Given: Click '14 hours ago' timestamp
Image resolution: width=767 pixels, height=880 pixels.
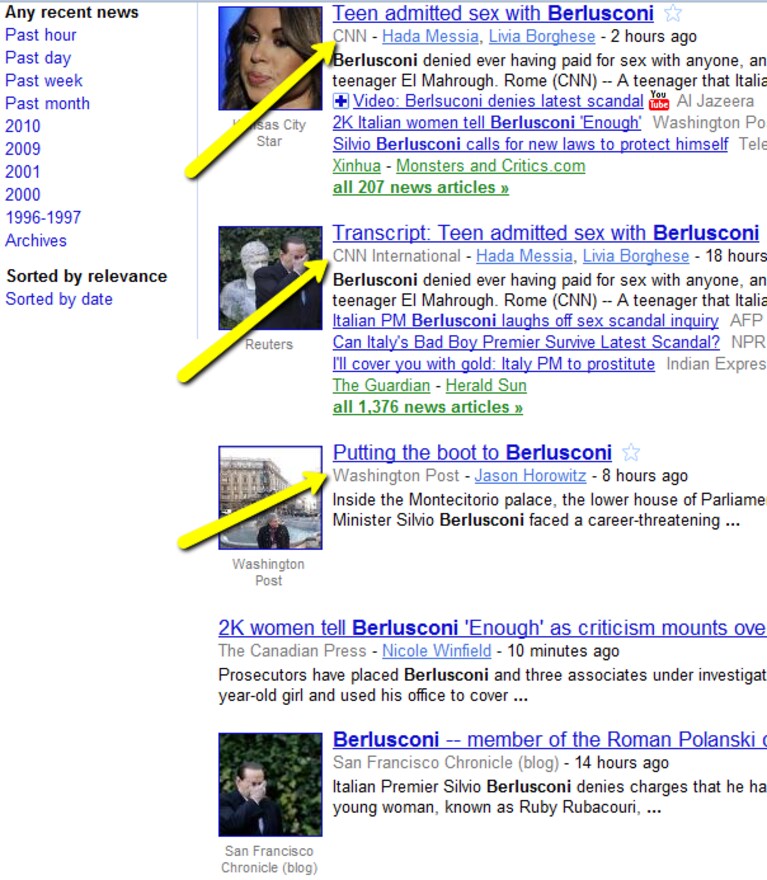Looking at the screenshot, I should (x=622, y=763).
